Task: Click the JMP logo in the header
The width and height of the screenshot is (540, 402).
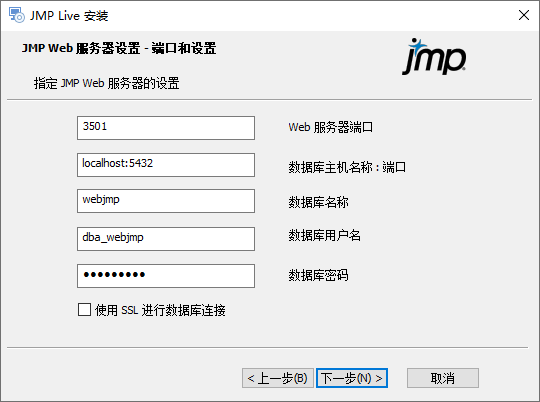Action: pos(434,56)
